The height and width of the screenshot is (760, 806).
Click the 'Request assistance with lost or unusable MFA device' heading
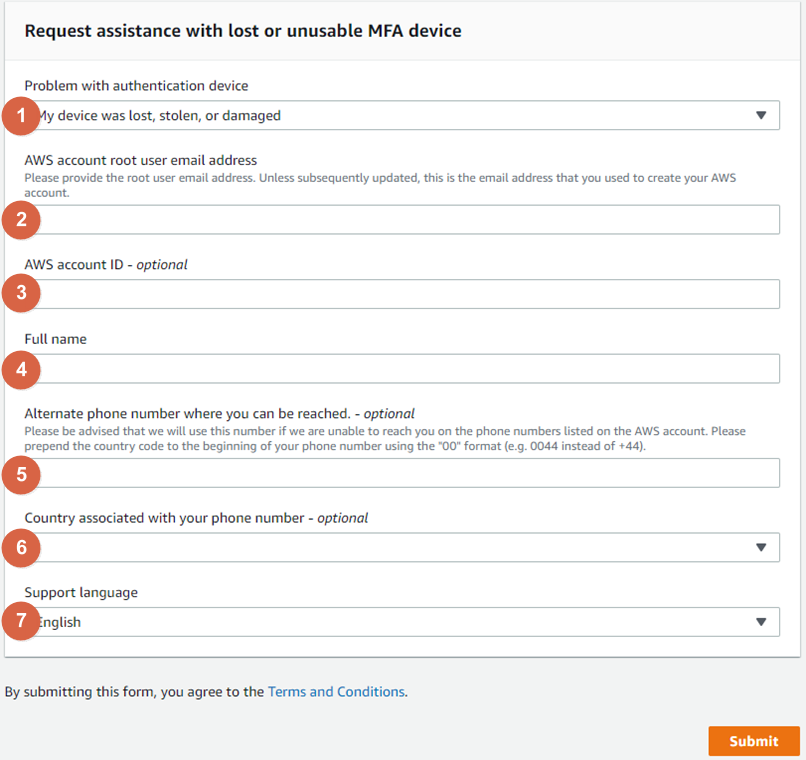tap(243, 31)
